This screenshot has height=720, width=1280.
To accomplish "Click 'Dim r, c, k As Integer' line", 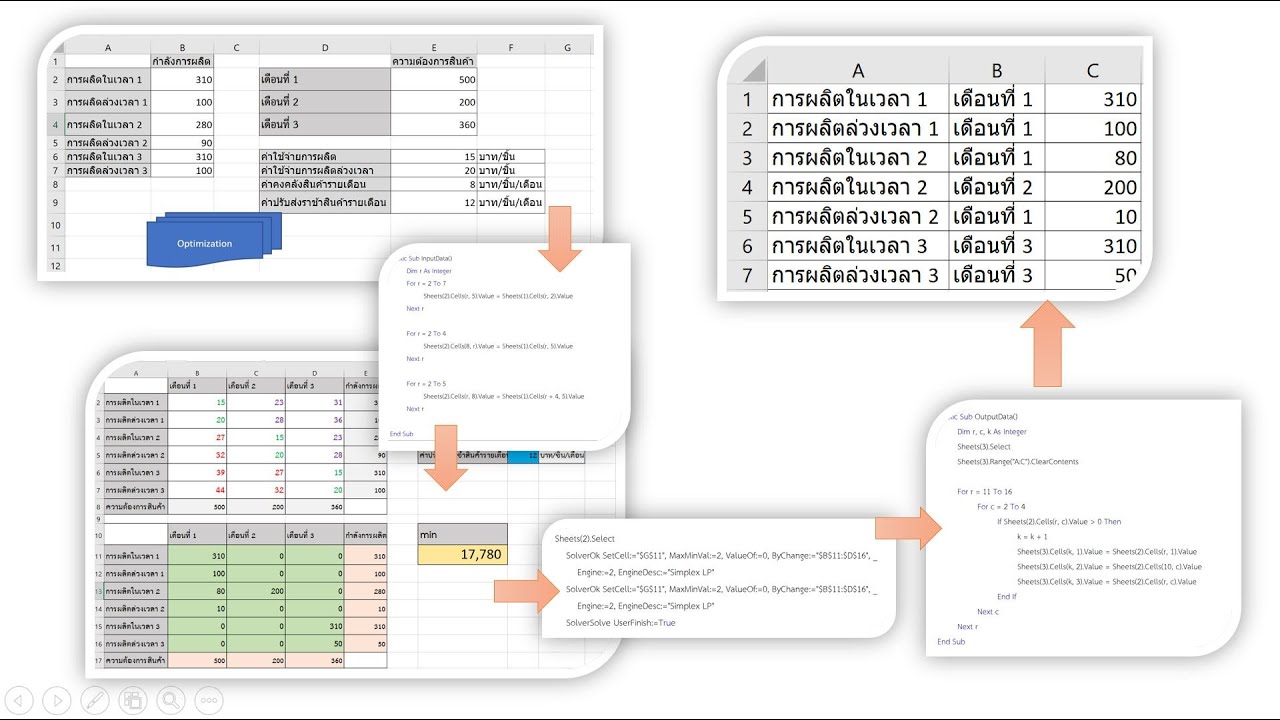I will 991,432.
